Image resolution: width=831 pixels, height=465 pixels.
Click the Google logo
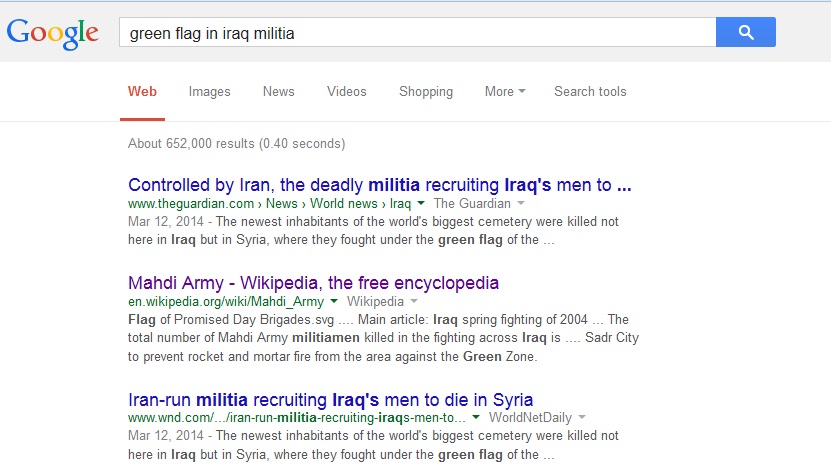pos(53,33)
